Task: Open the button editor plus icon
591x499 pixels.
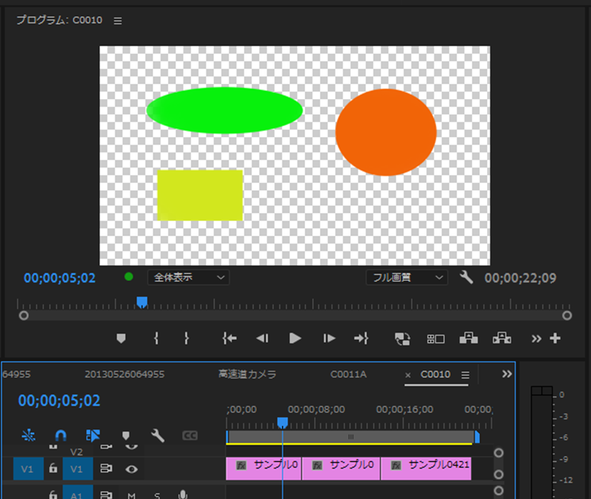Action: 555,338
